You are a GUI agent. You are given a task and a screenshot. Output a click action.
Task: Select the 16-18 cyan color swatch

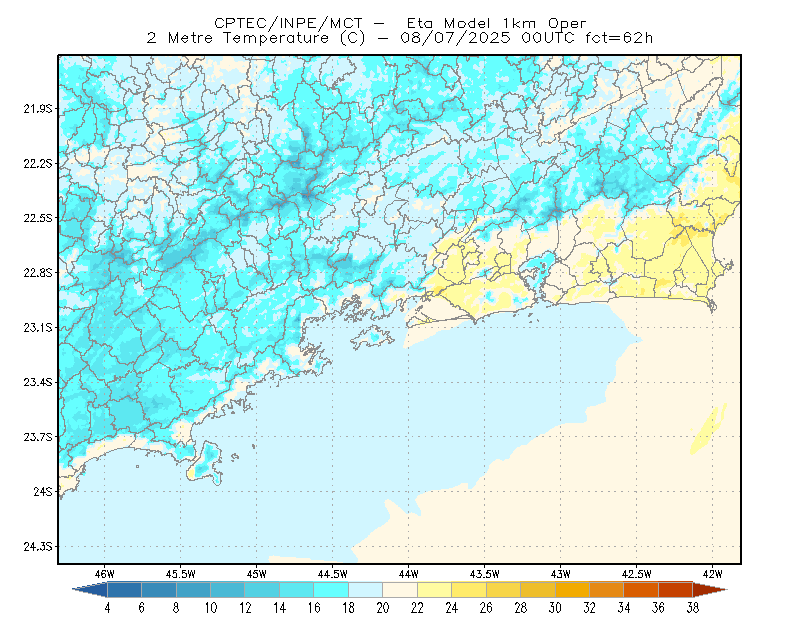click(331, 590)
